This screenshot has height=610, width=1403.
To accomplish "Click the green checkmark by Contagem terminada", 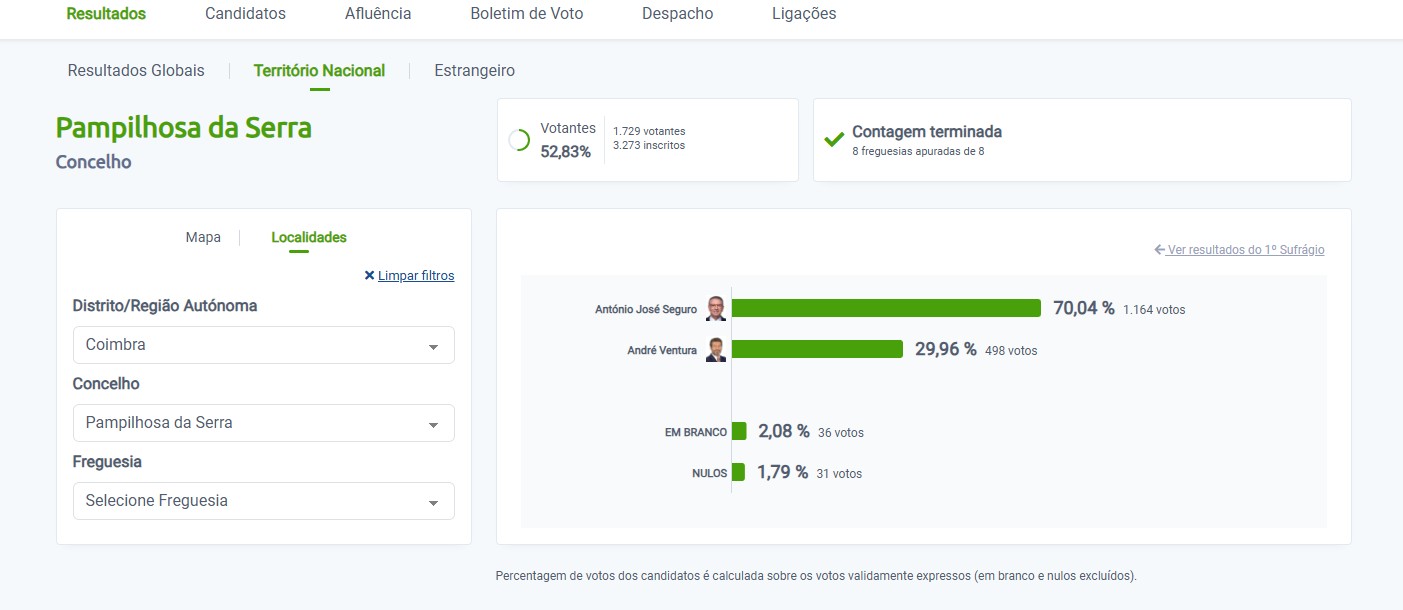I will (x=834, y=140).
